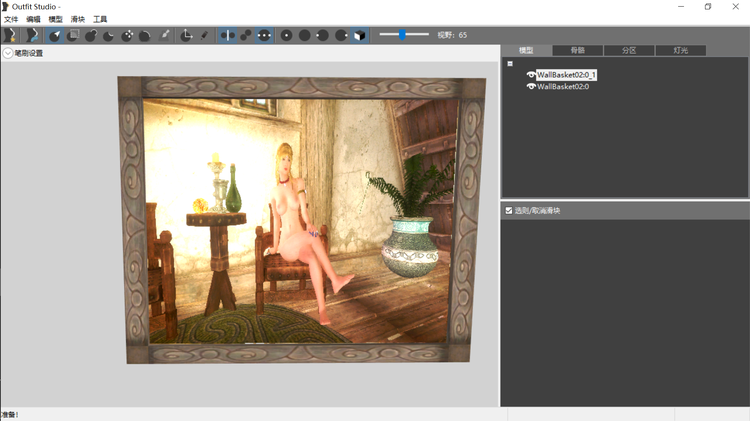750x421 pixels.
Task: Select the WallBasket02:0 tree item
Action: (x=563, y=87)
